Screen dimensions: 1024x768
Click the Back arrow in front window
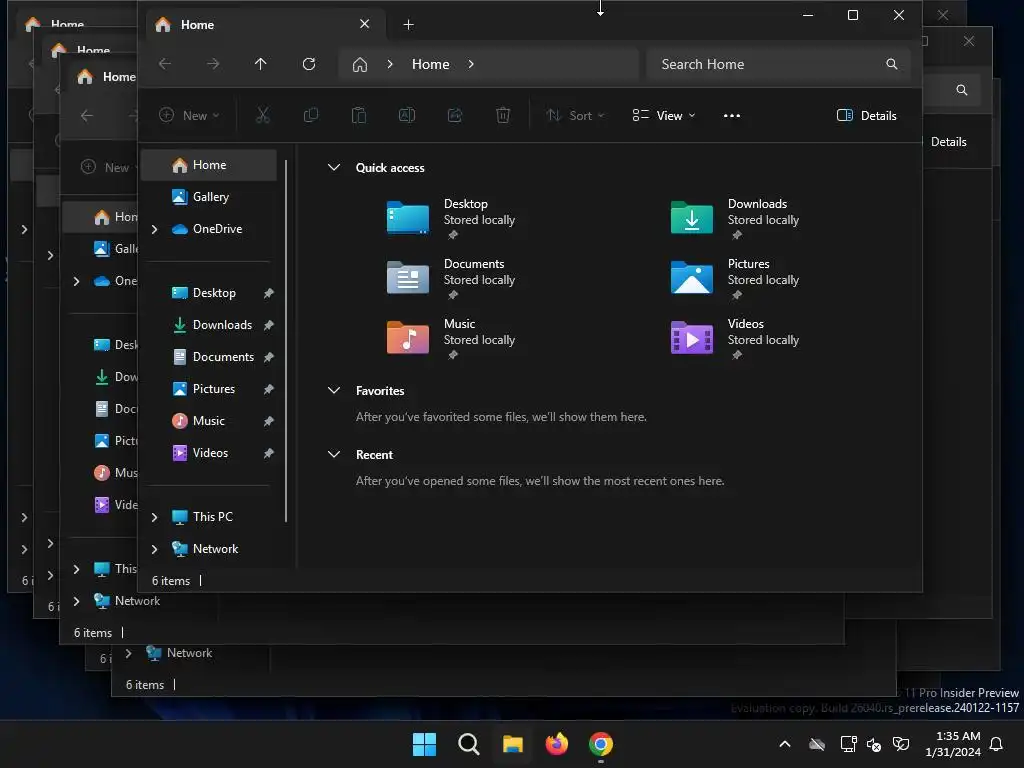[x=165, y=64]
